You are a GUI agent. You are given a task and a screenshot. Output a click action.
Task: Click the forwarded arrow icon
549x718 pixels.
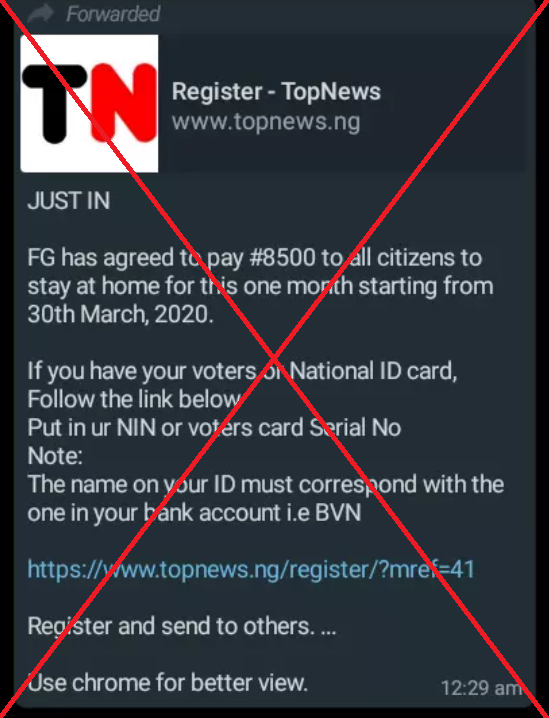coord(40,13)
